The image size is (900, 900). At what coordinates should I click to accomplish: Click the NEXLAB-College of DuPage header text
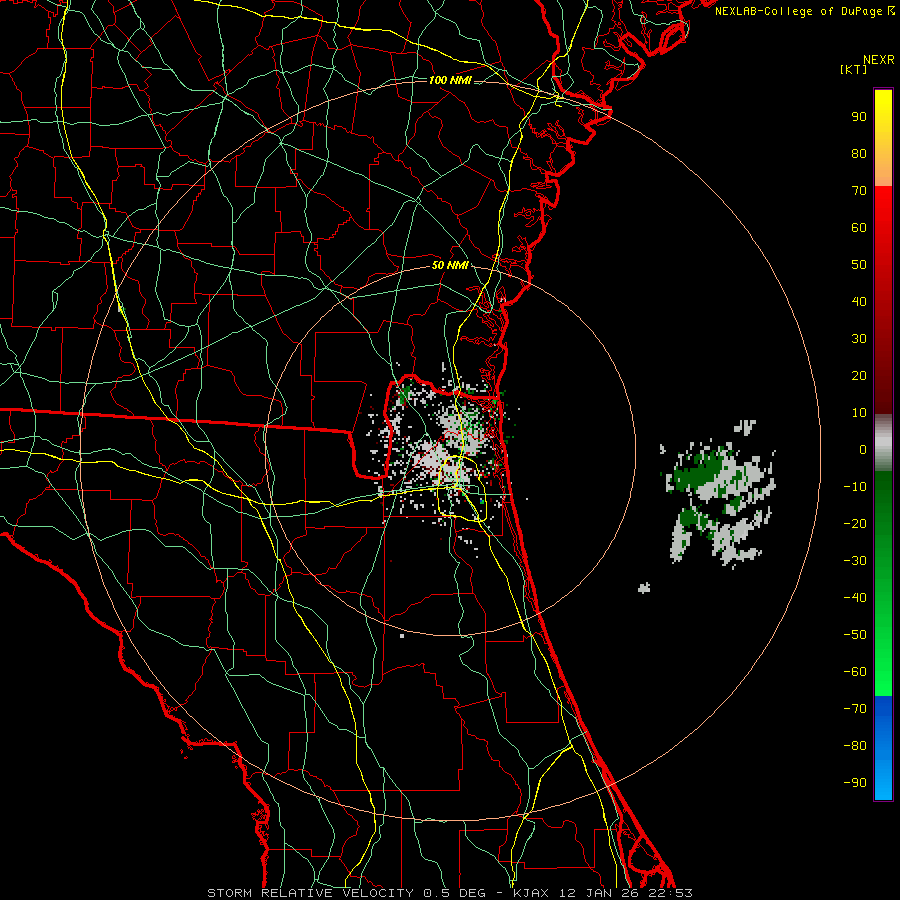click(x=804, y=11)
